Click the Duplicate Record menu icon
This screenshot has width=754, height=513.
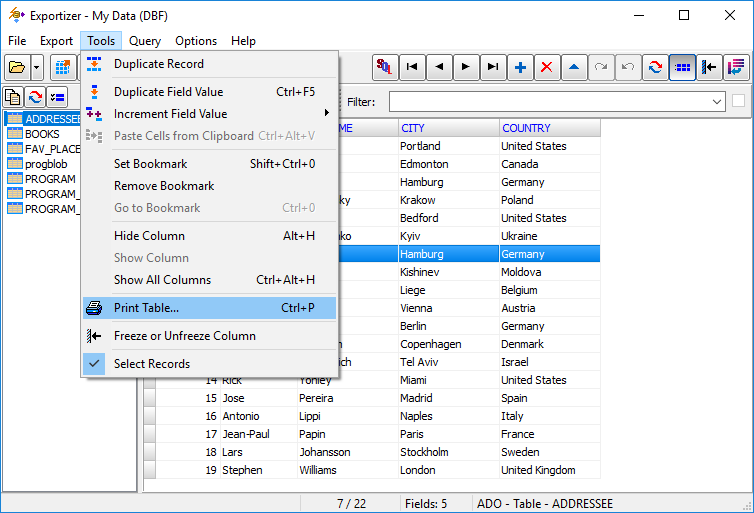94,64
